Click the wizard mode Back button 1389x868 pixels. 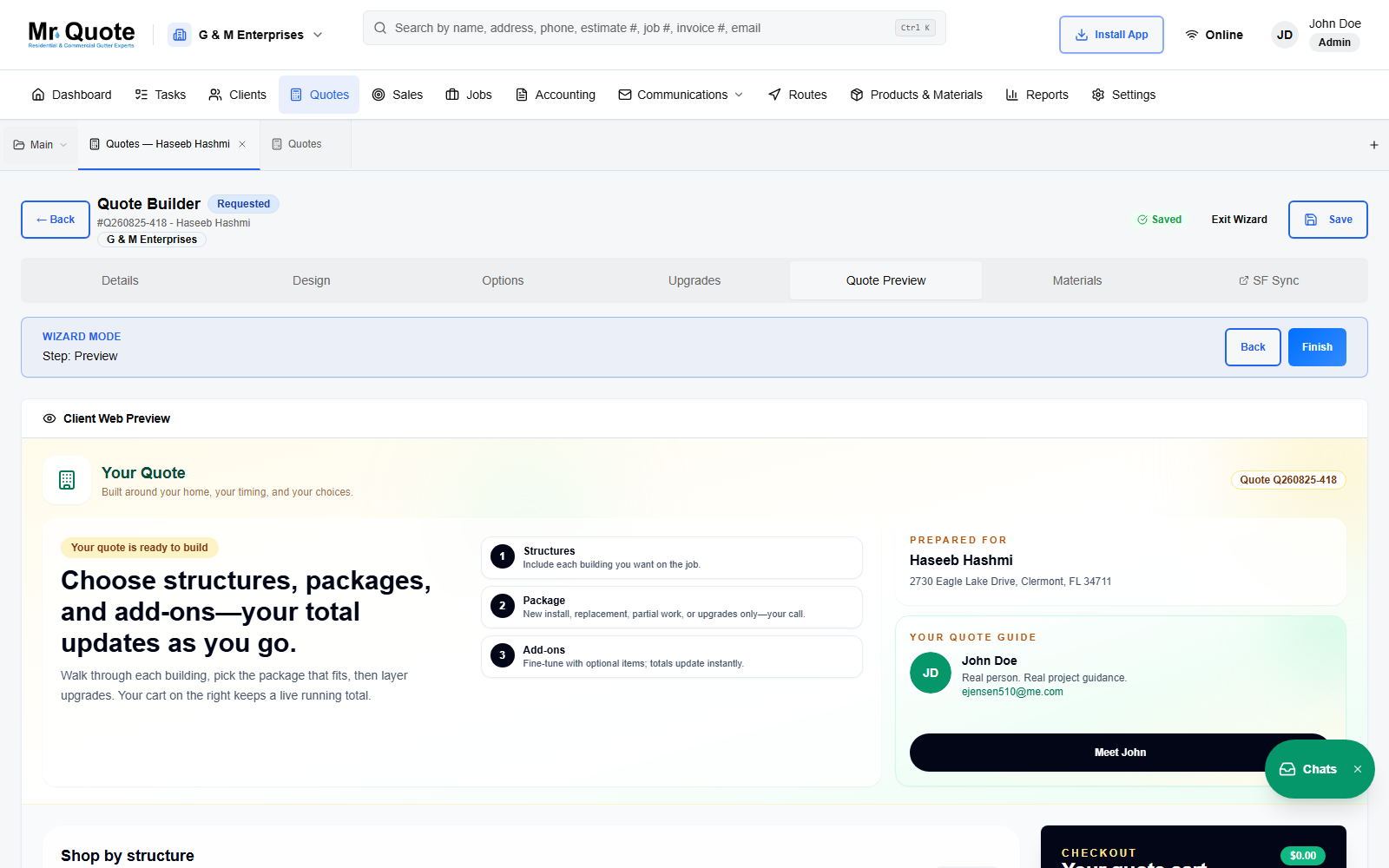pyautogui.click(x=1253, y=347)
